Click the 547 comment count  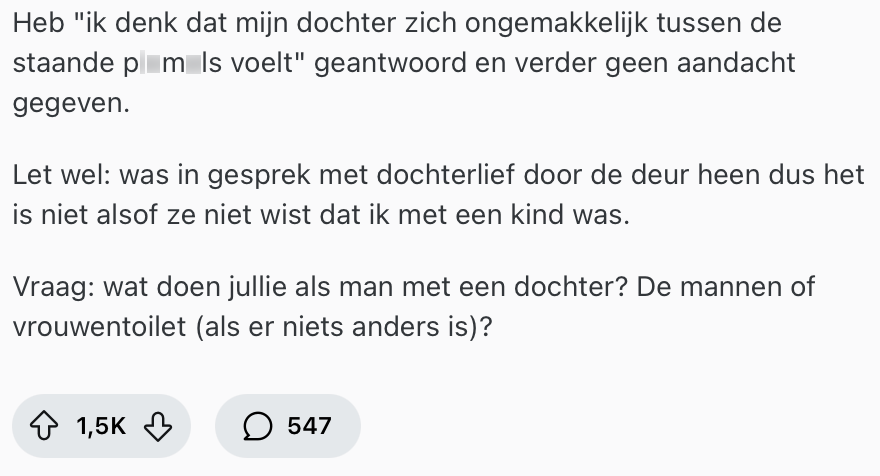[x=308, y=426]
